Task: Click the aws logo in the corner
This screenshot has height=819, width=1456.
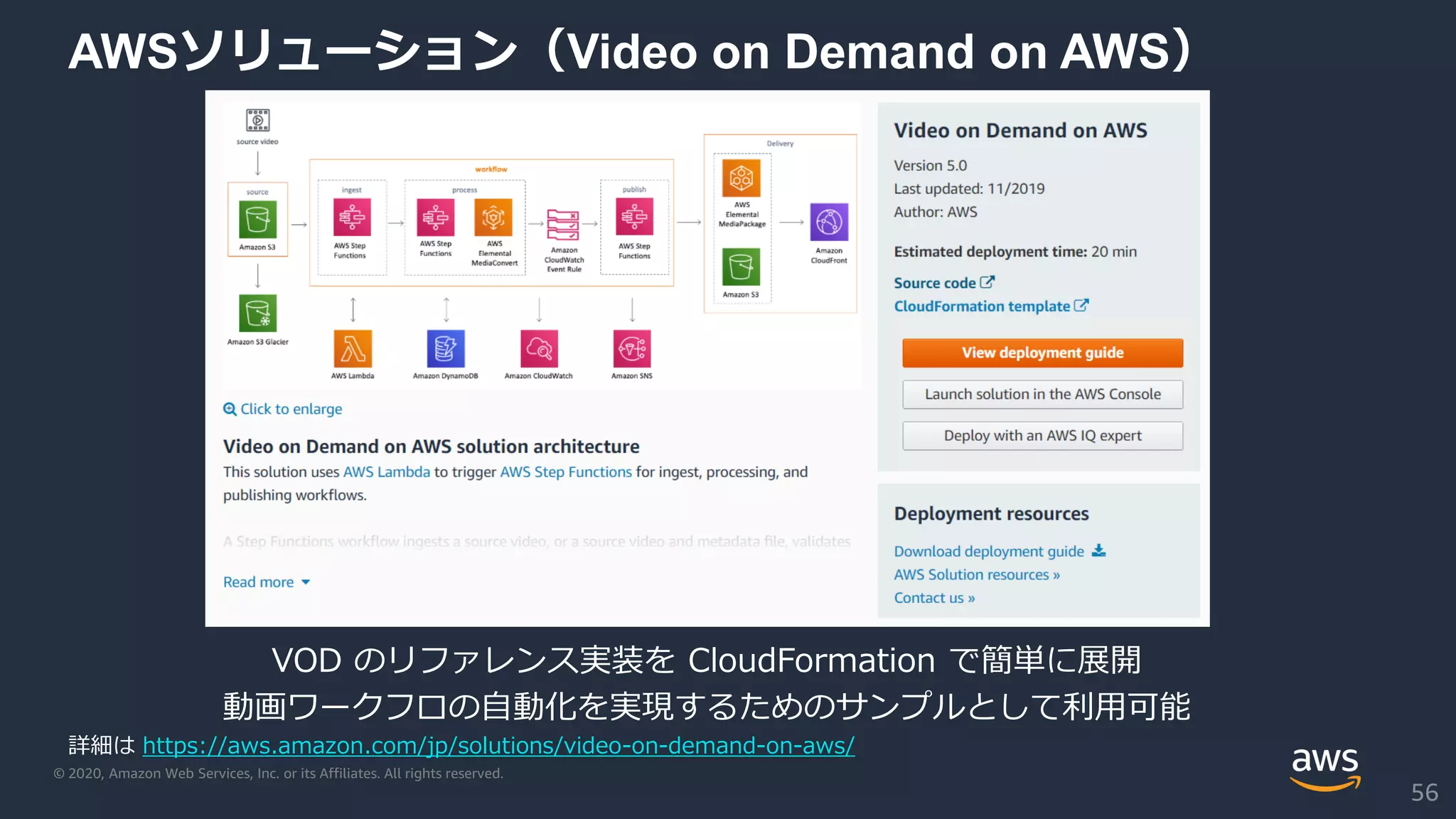Action: click(x=1325, y=769)
